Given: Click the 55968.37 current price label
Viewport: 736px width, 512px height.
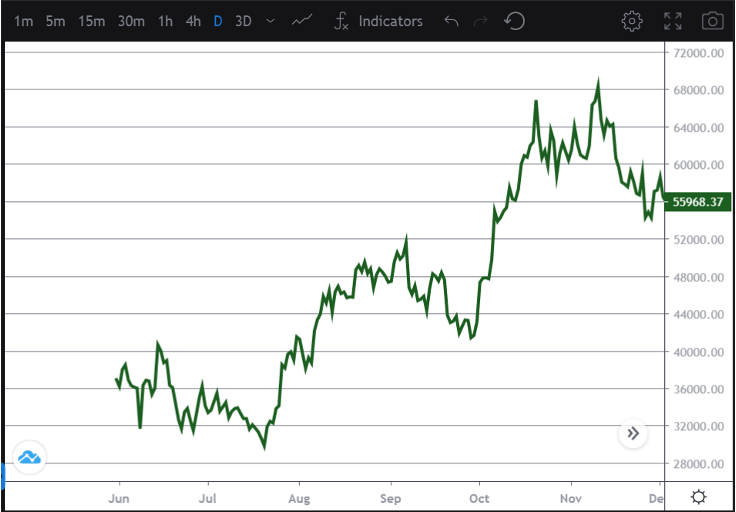Looking at the screenshot, I should [697, 202].
